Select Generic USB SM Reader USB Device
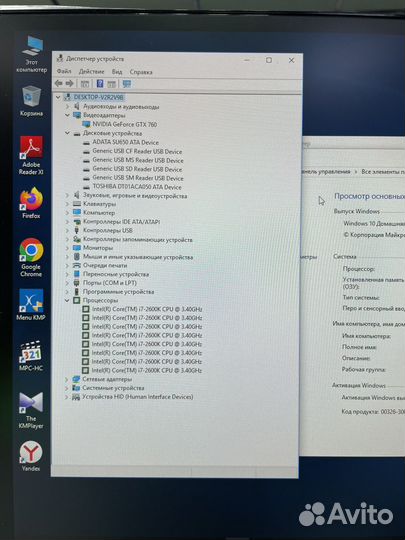Image resolution: width=405 pixels, height=540 pixels. click(x=138, y=178)
